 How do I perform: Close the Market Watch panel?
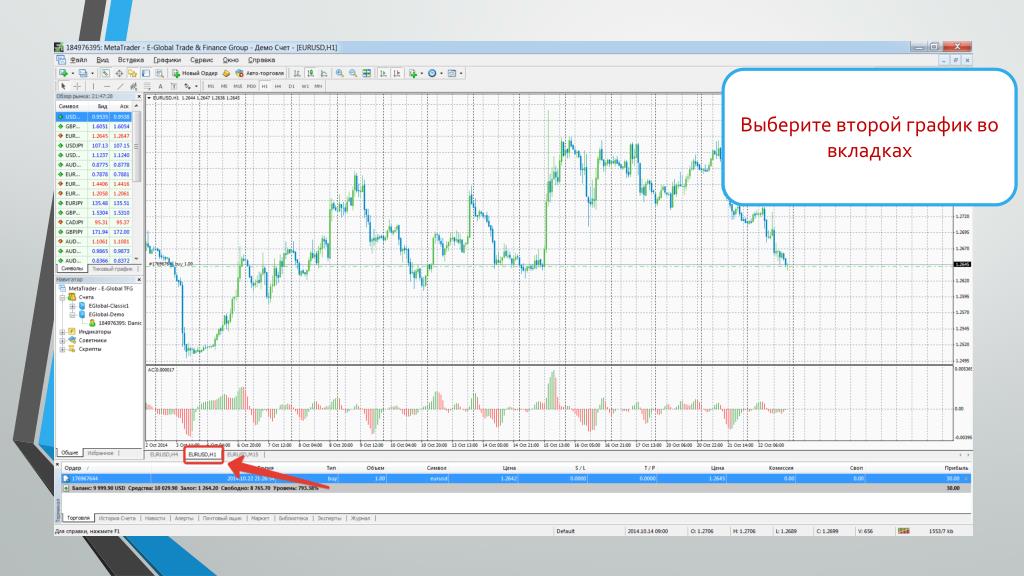pyautogui.click(x=138, y=96)
